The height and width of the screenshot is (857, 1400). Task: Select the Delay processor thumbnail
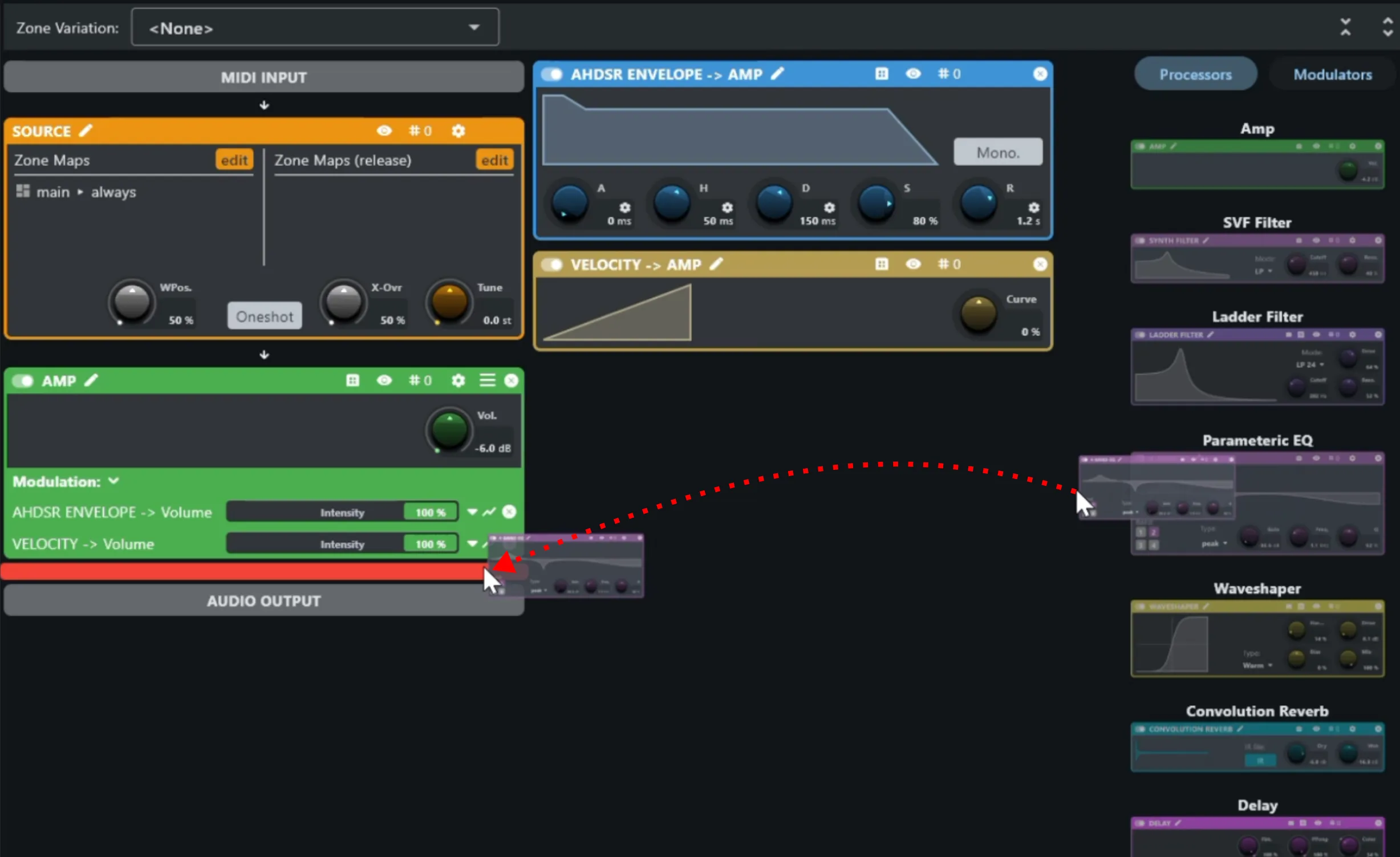click(1257, 837)
